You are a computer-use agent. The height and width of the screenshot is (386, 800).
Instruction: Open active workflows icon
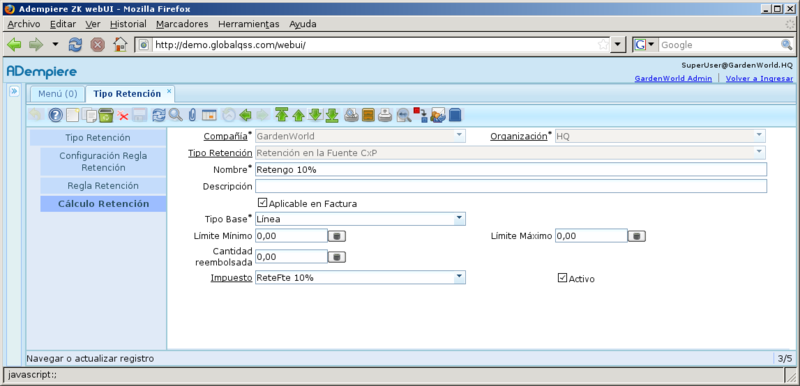coord(420,115)
